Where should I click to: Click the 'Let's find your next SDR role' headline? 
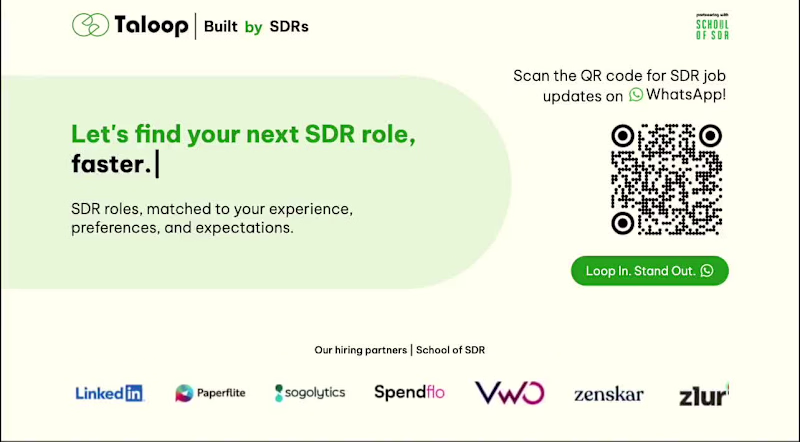click(243, 134)
